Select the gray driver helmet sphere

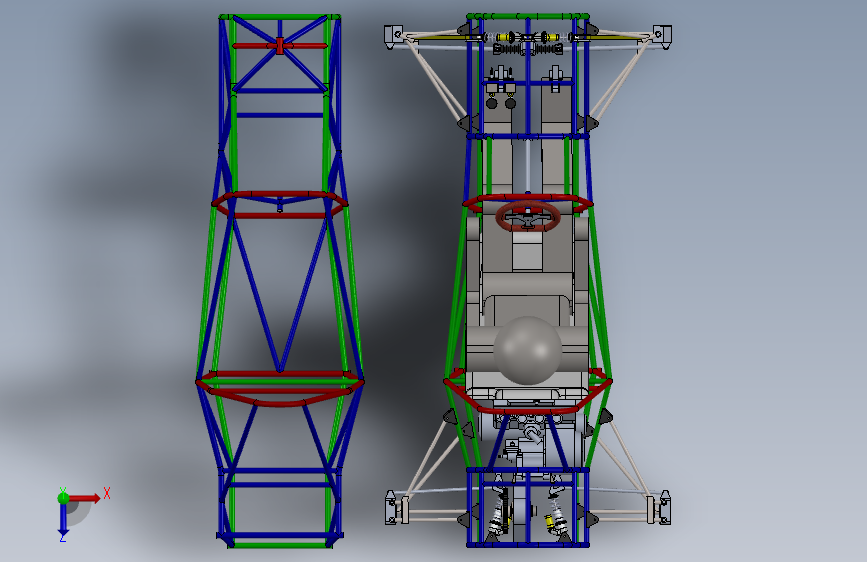tap(527, 350)
